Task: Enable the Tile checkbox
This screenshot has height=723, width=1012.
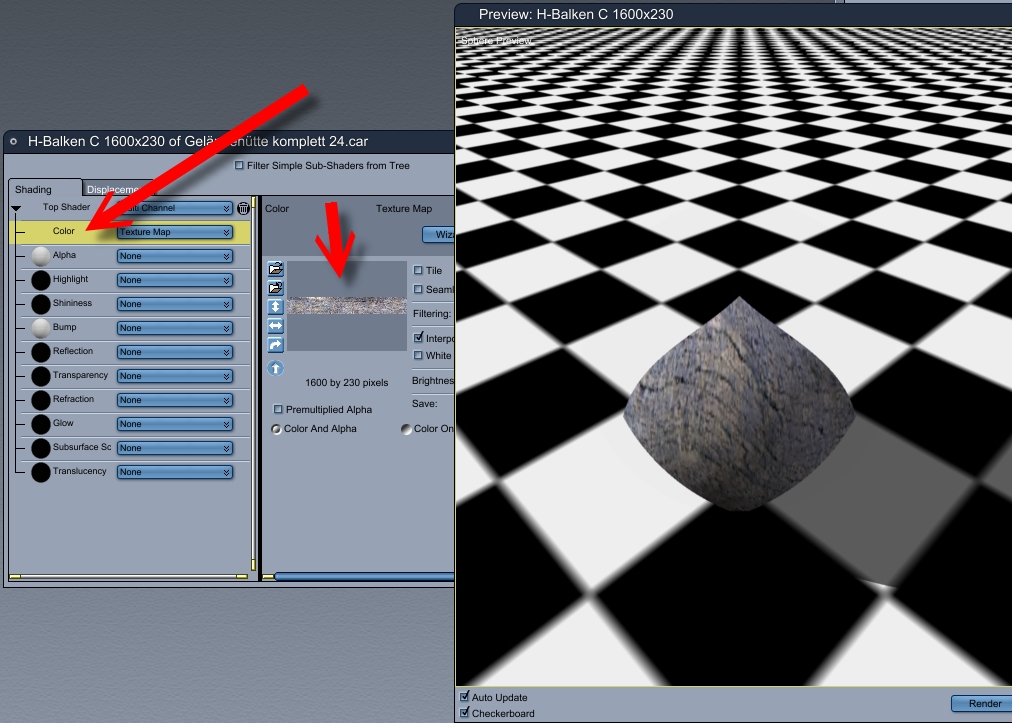Action: pyautogui.click(x=418, y=270)
